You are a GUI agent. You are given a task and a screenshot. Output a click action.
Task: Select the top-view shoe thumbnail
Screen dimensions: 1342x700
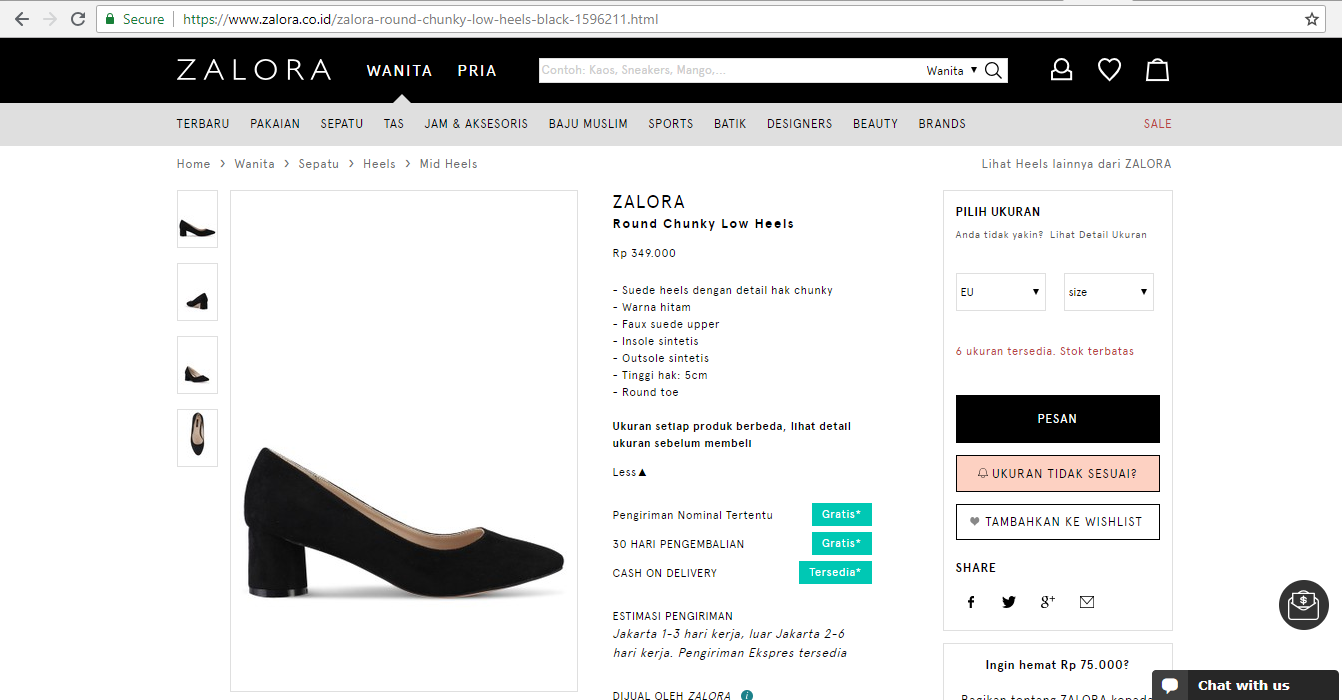tap(197, 437)
